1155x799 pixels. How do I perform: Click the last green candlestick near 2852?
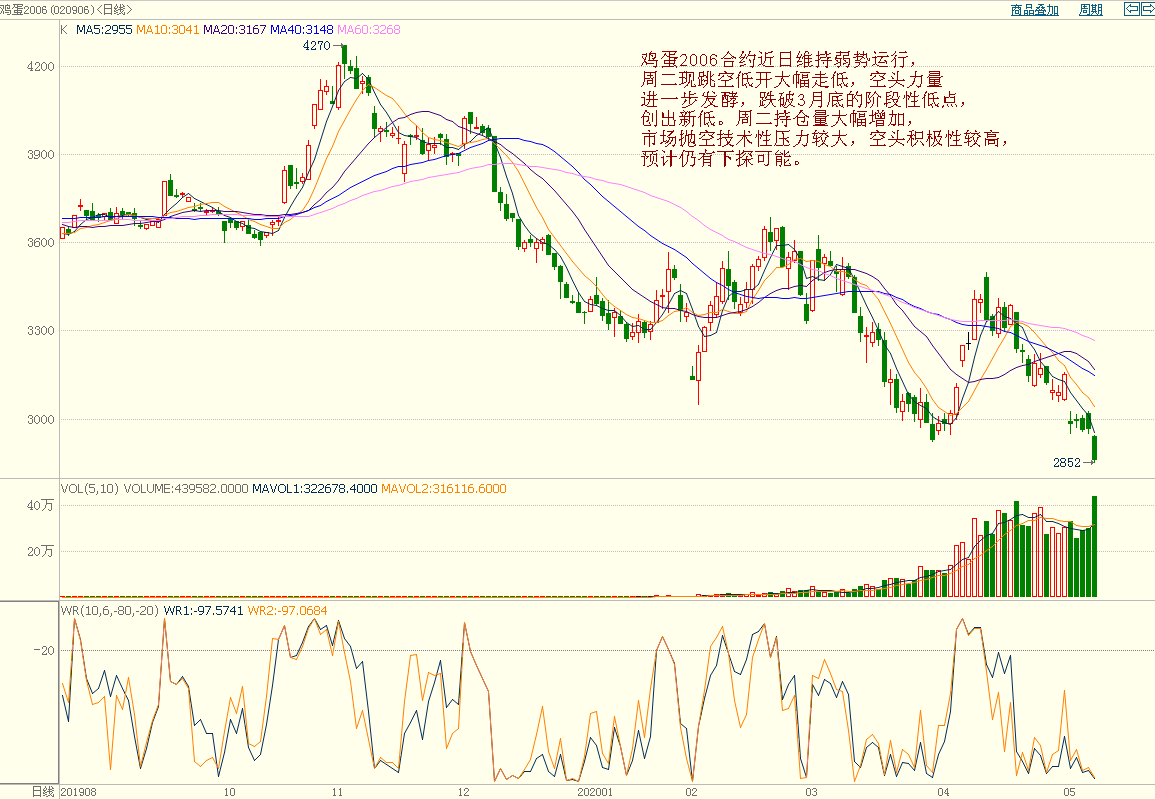[x=1095, y=448]
